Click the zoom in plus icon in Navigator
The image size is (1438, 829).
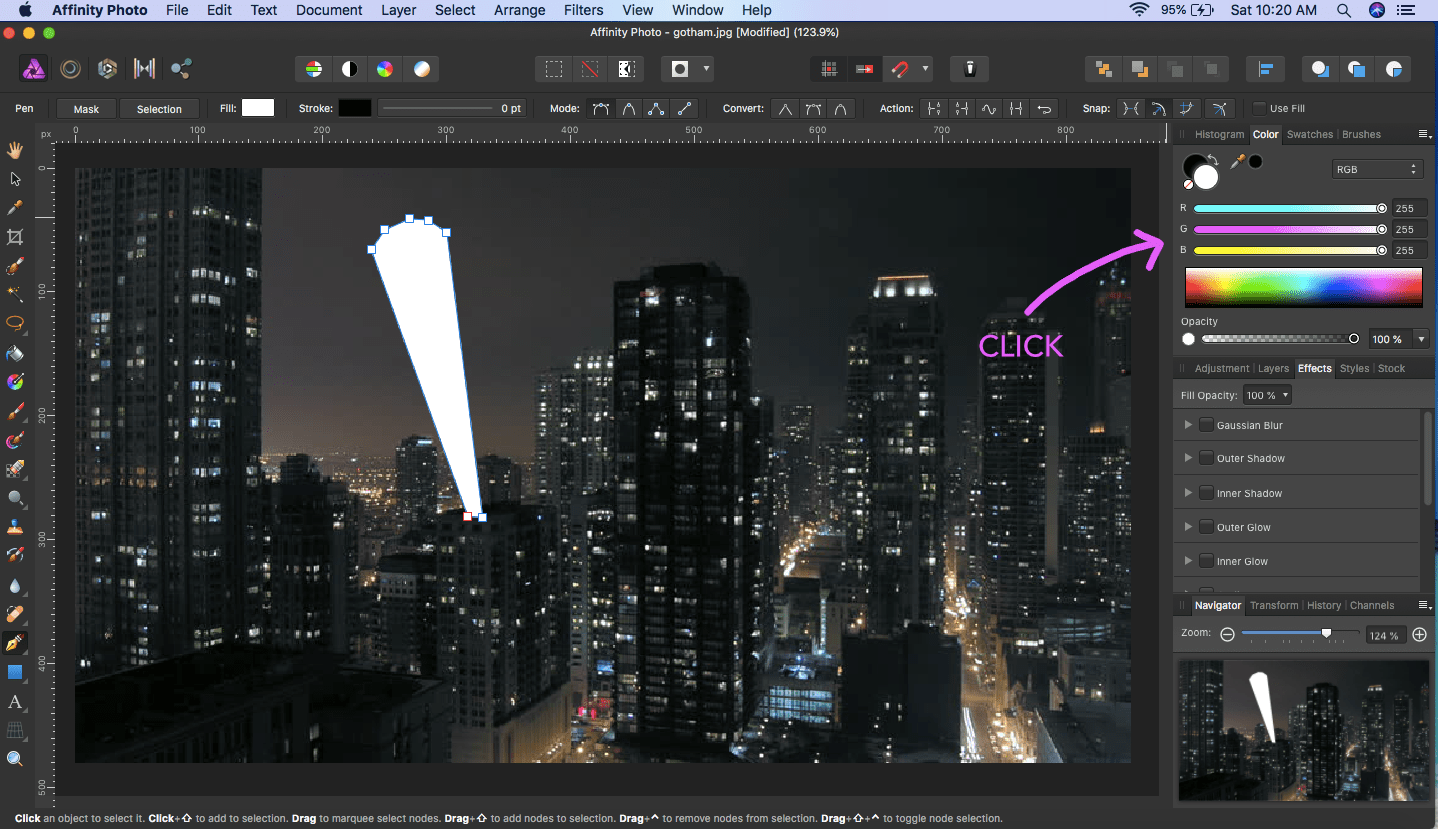[x=1419, y=635]
